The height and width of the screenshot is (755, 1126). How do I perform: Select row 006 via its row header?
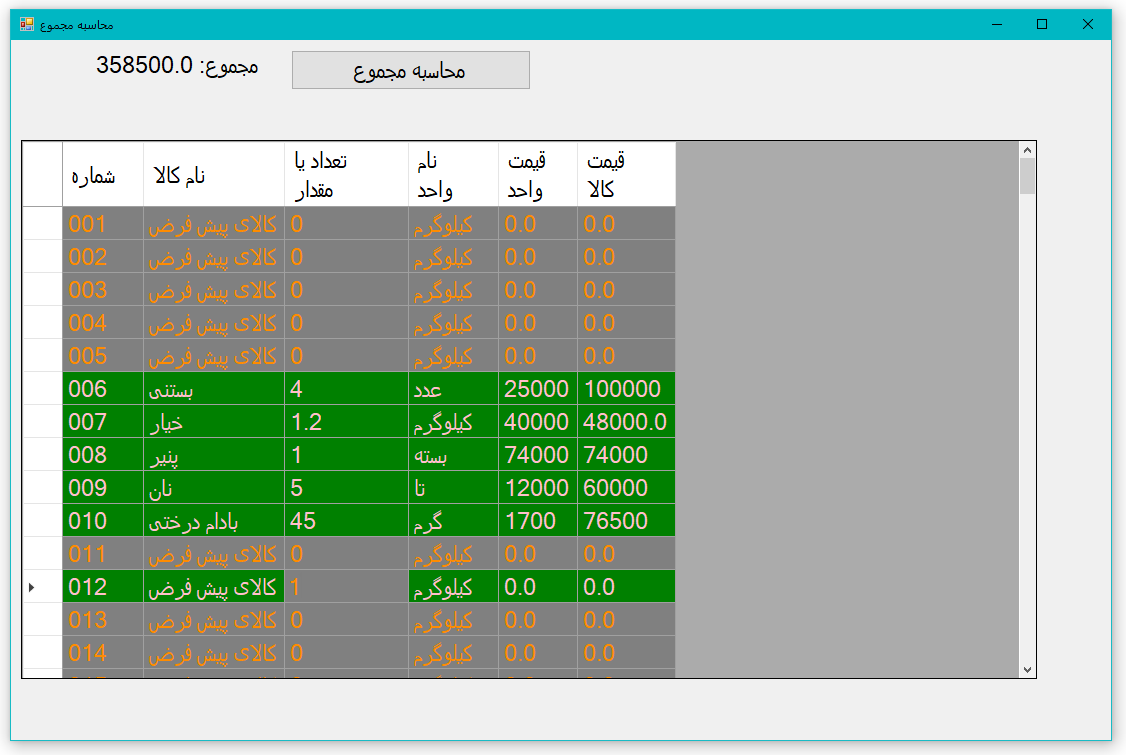click(42, 389)
